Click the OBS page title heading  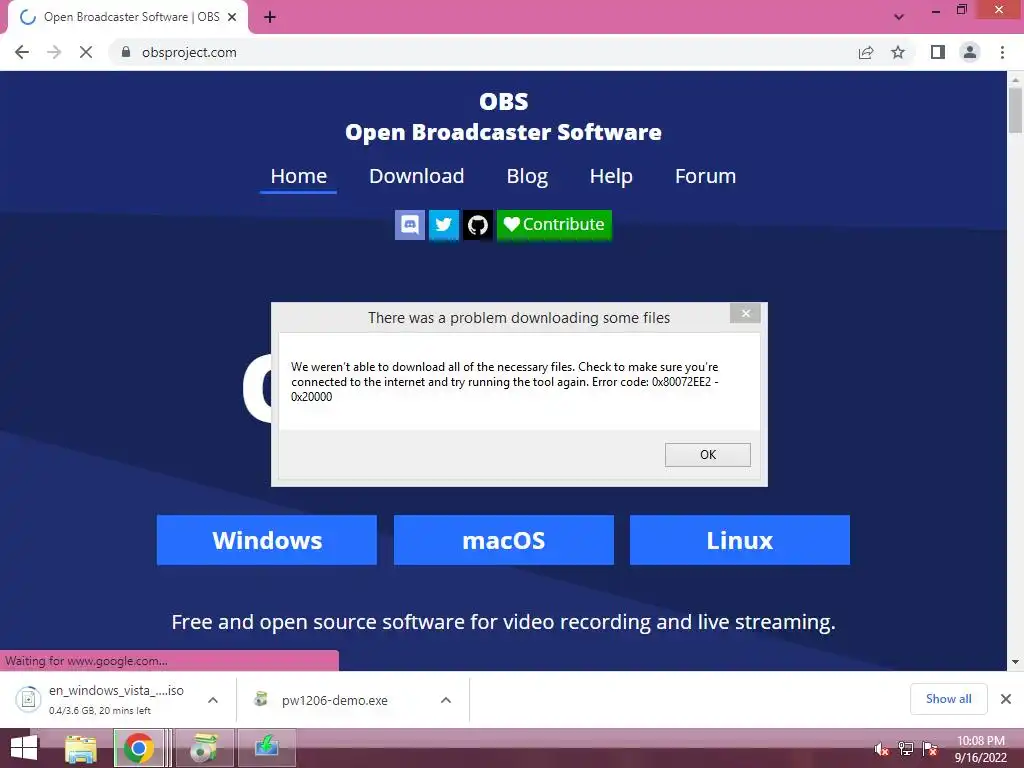pyautogui.click(x=504, y=117)
